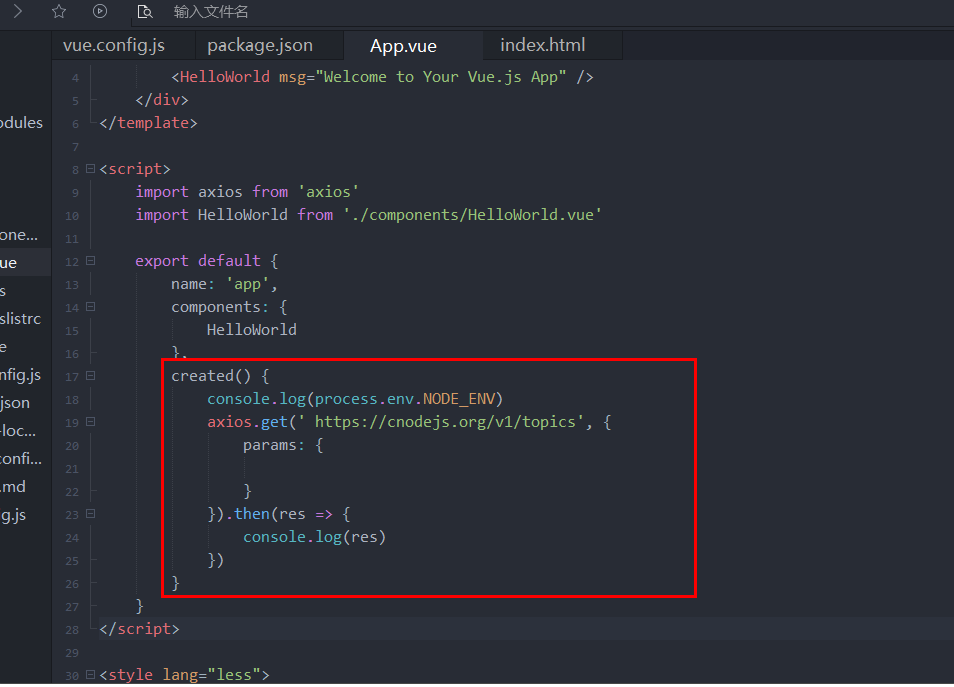
Task: Click '.then(res =>' on line 23
Action: pyautogui.click(x=279, y=514)
